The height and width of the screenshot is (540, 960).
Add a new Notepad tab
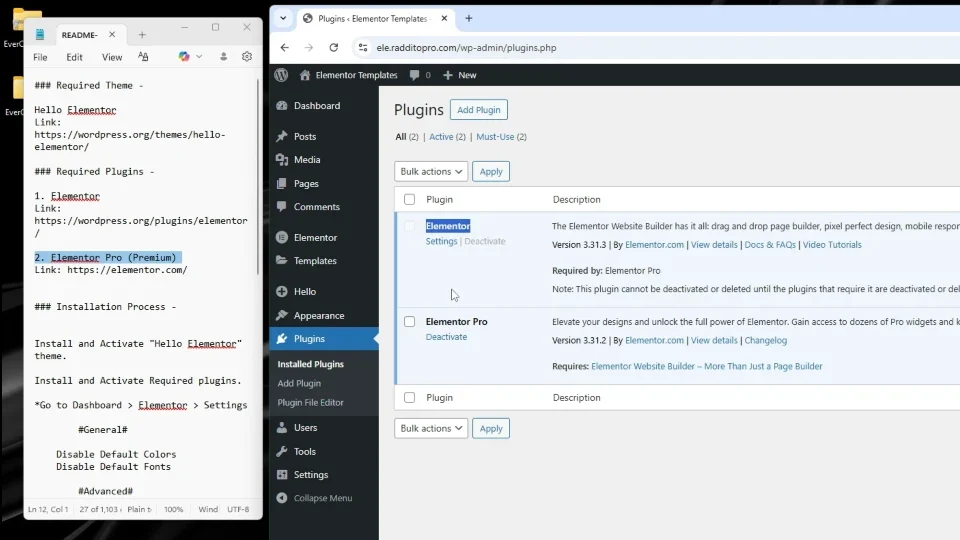142,35
